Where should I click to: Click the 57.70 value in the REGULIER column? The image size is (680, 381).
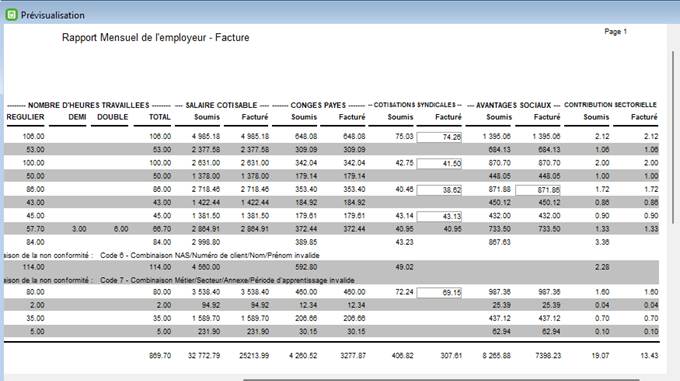pyautogui.click(x=35, y=229)
